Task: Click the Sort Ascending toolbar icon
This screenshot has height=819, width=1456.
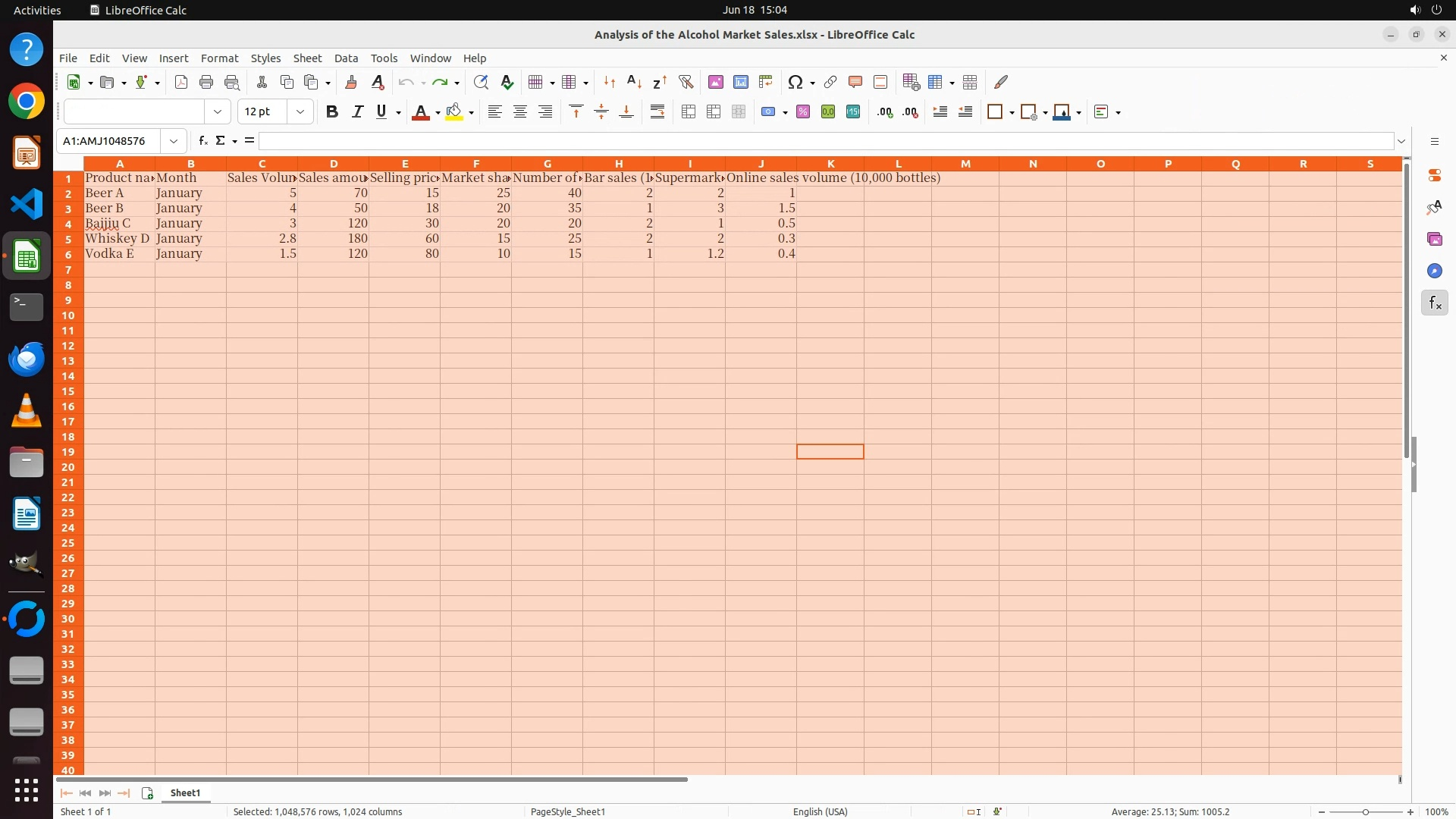Action: pyautogui.click(x=635, y=82)
